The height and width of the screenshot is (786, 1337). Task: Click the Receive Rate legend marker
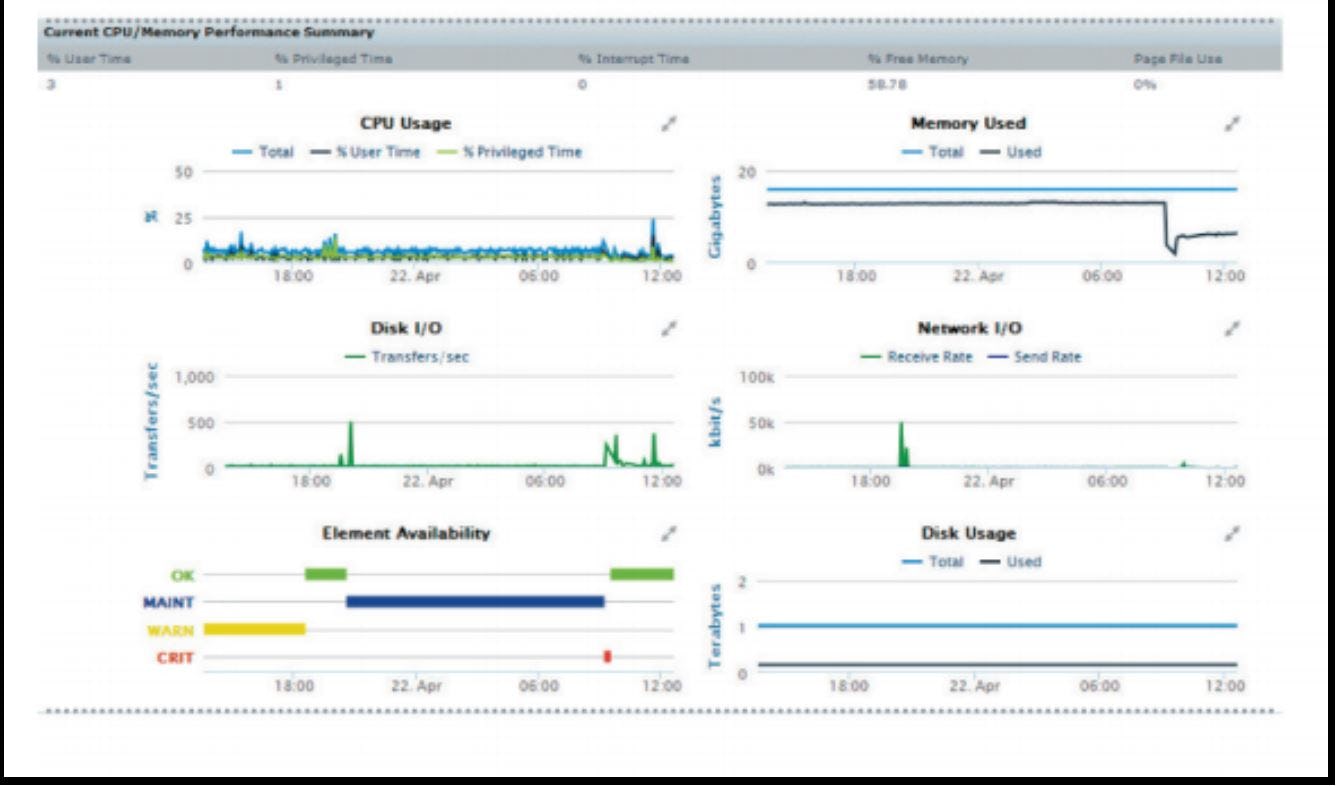click(869, 355)
